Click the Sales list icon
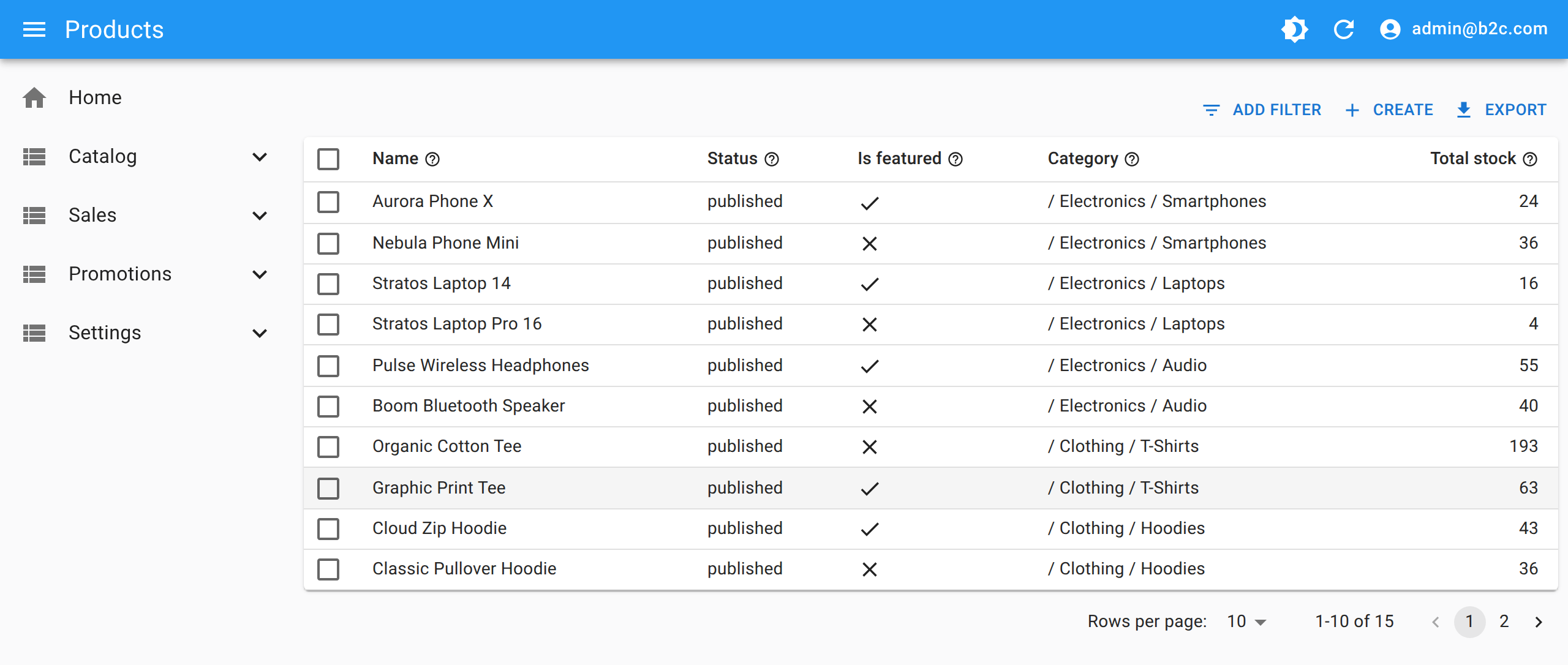The width and height of the screenshot is (1568, 665). click(34, 216)
